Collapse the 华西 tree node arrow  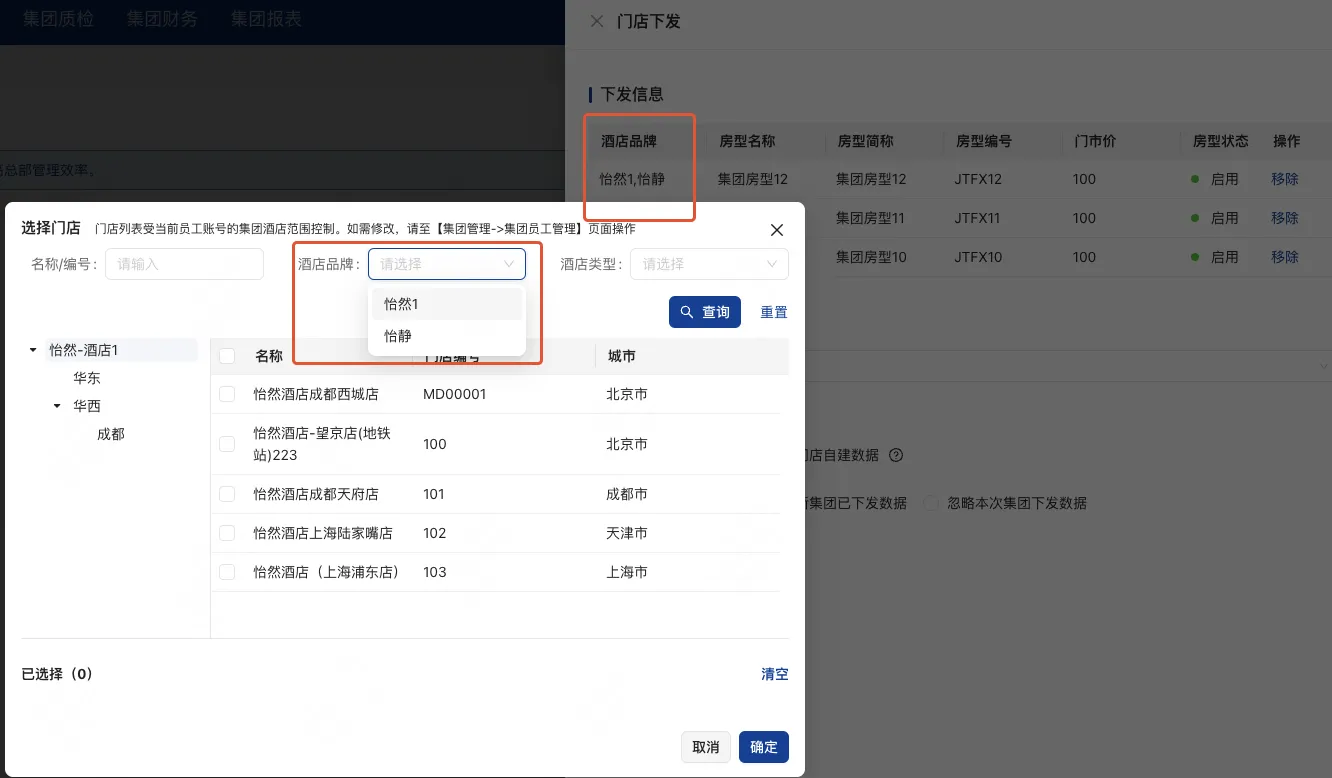(x=57, y=406)
